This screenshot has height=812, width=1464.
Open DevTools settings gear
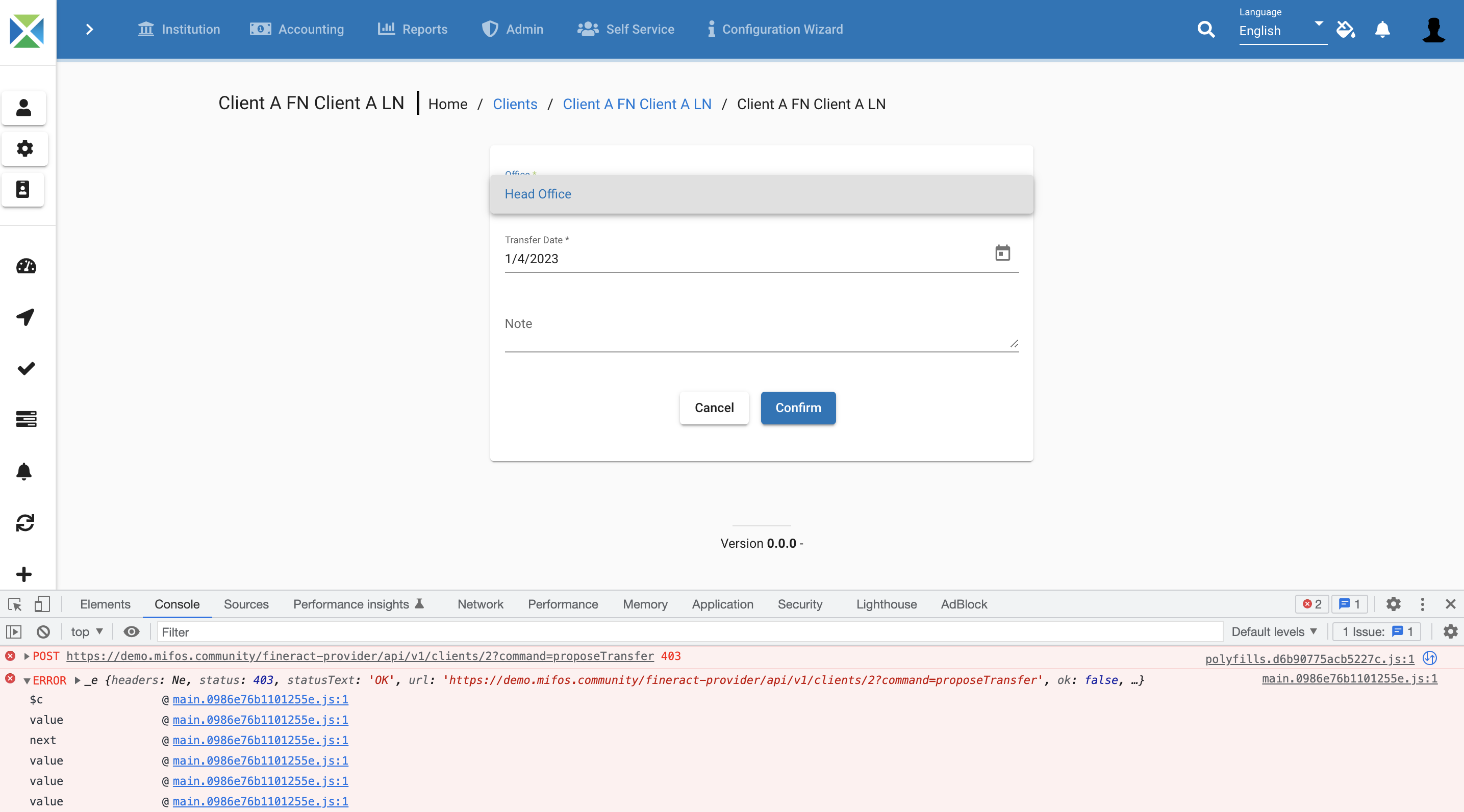1394,604
